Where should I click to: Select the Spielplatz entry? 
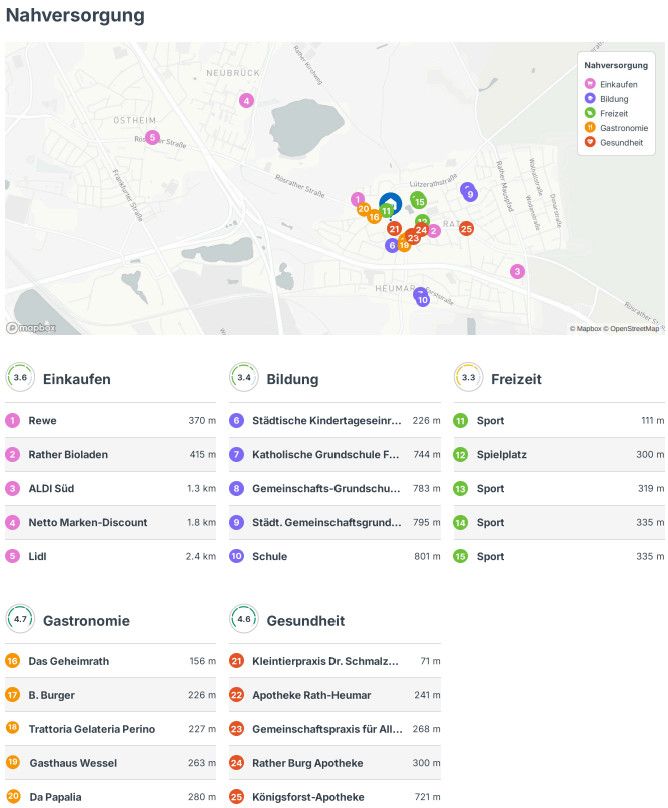(559, 454)
